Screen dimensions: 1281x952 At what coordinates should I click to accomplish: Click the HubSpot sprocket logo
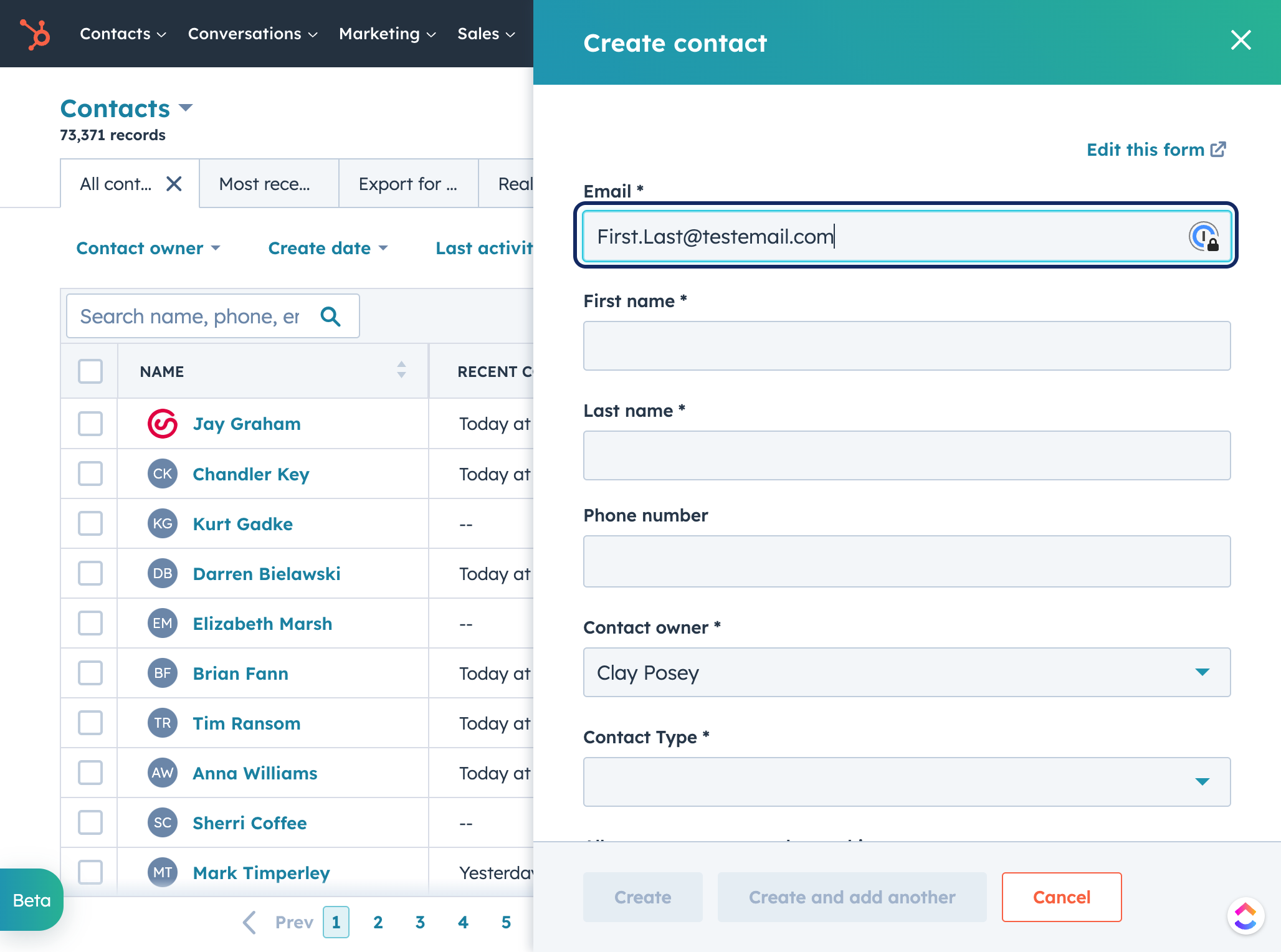(35, 34)
